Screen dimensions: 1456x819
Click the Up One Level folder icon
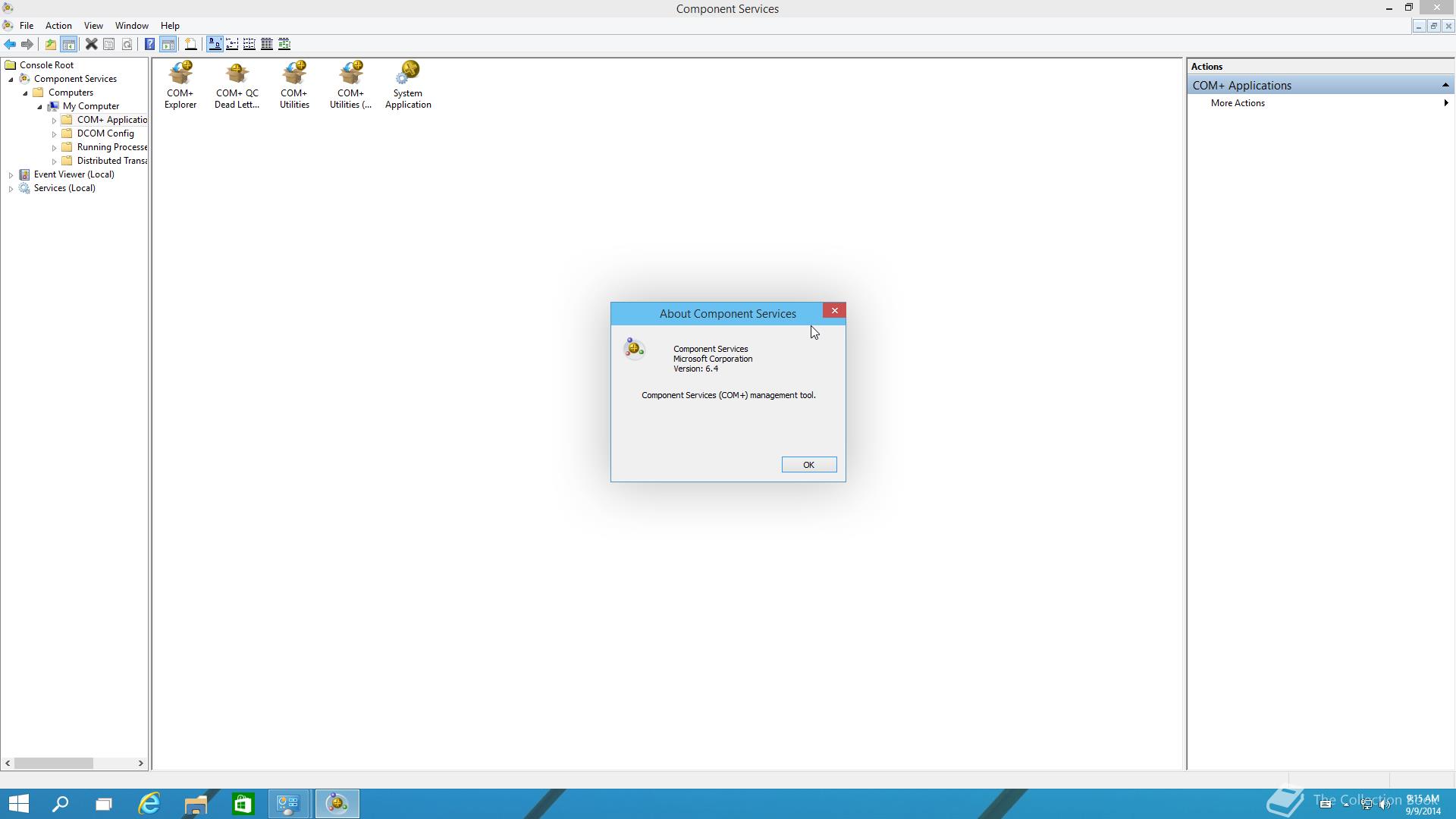pyautogui.click(x=51, y=44)
